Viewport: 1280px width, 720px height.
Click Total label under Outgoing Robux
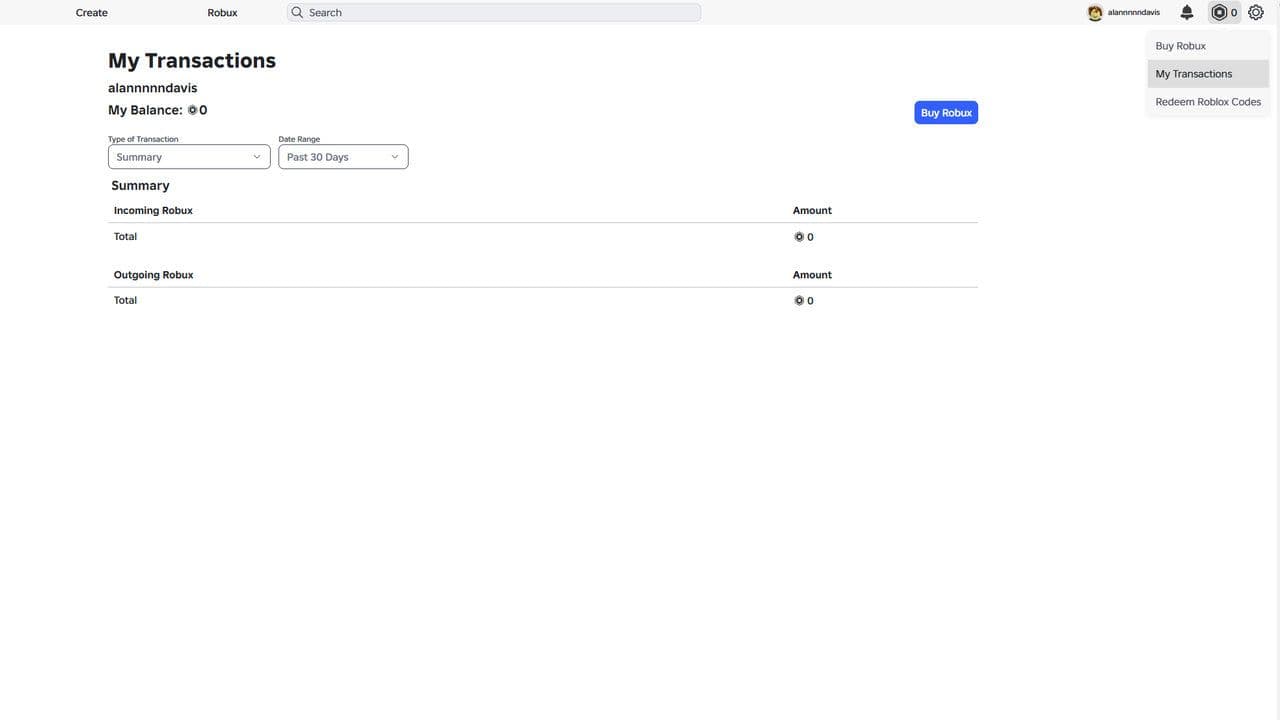click(x=125, y=300)
